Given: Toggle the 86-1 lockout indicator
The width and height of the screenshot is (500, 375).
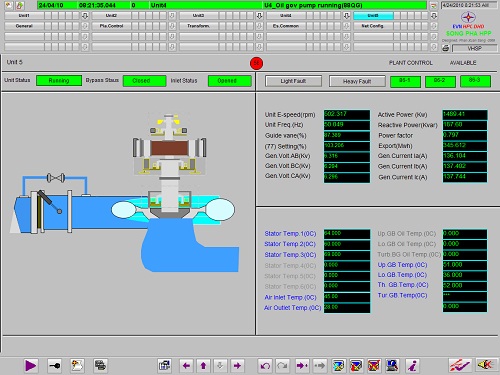Looking at the screenshot, I should [x=405, y=81].
